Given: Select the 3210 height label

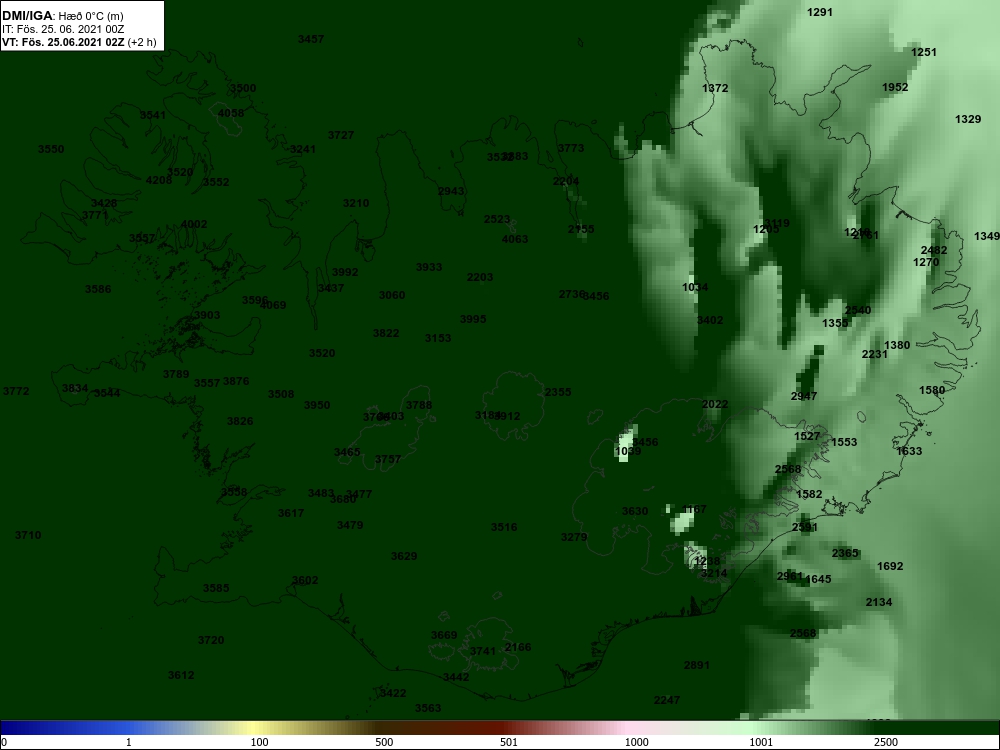Looking at the screenshot, I should (356, 203).
